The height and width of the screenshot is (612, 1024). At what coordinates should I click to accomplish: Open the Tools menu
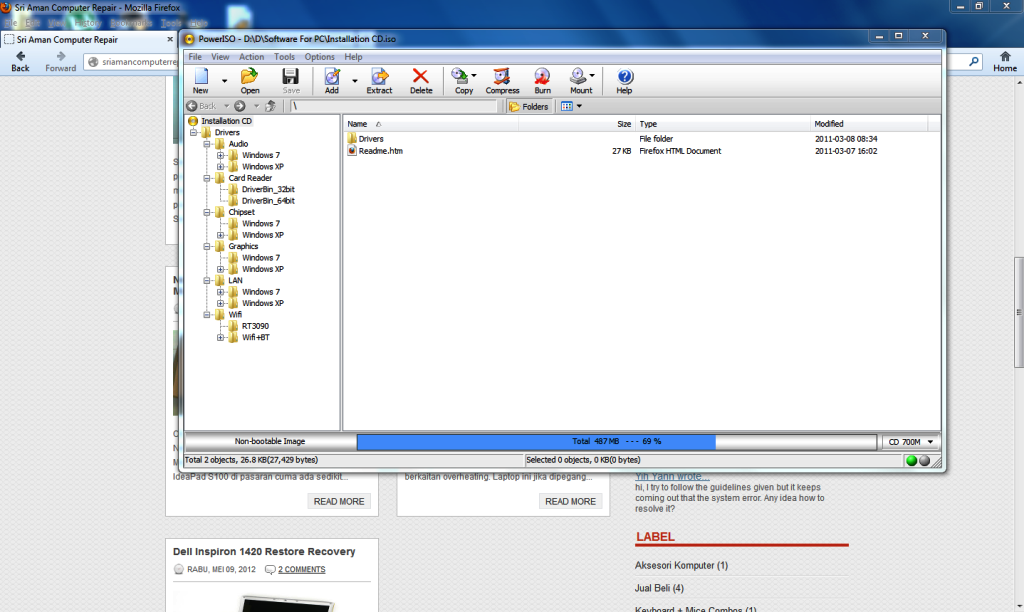(284, 57)
